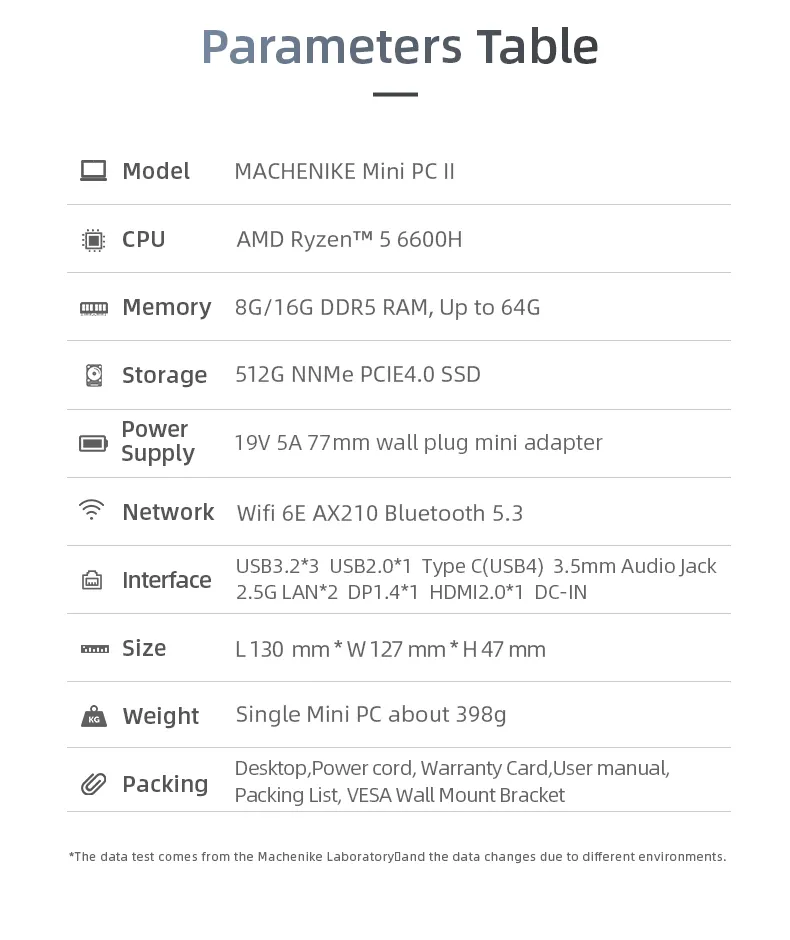Click the battery icon beside Power Supply
Viewport: 790px width, 940px height.
(x=94, y=443)
